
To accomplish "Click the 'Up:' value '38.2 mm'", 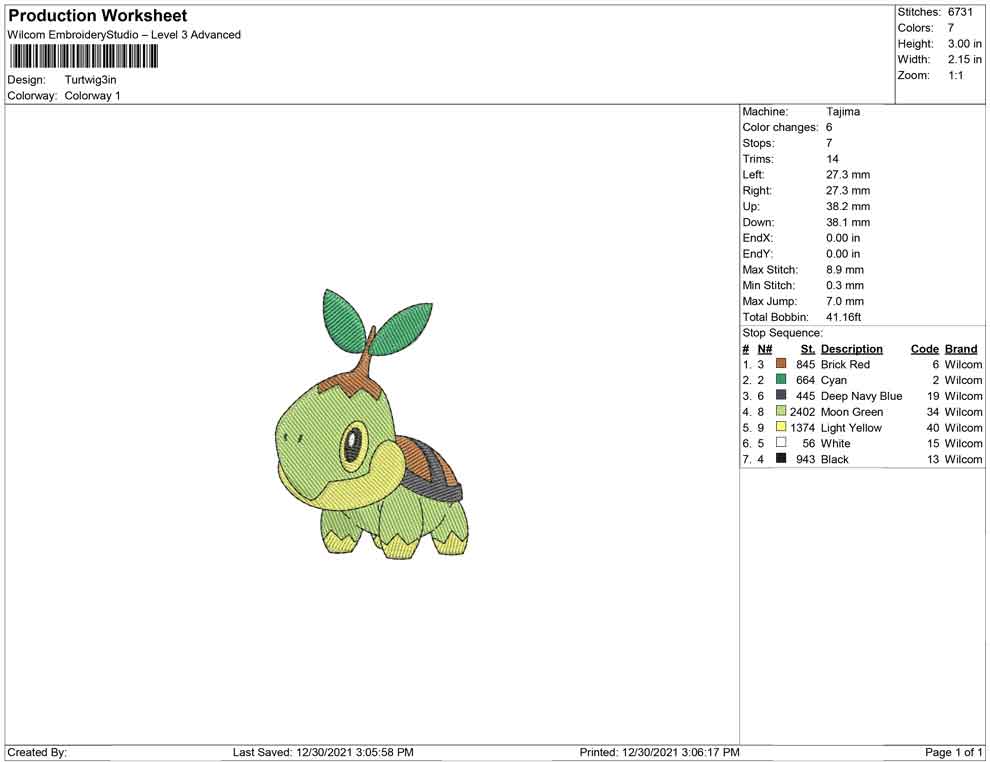I will point(848,206).
